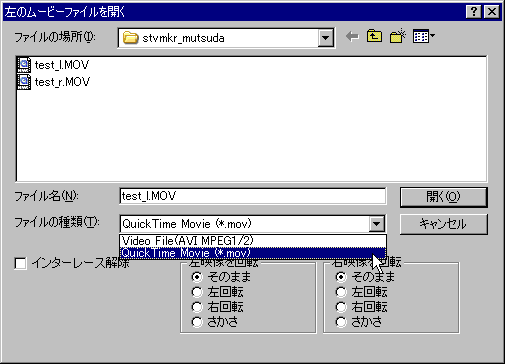Click the QuickTime Movie file type combo box

coord(252,224)
